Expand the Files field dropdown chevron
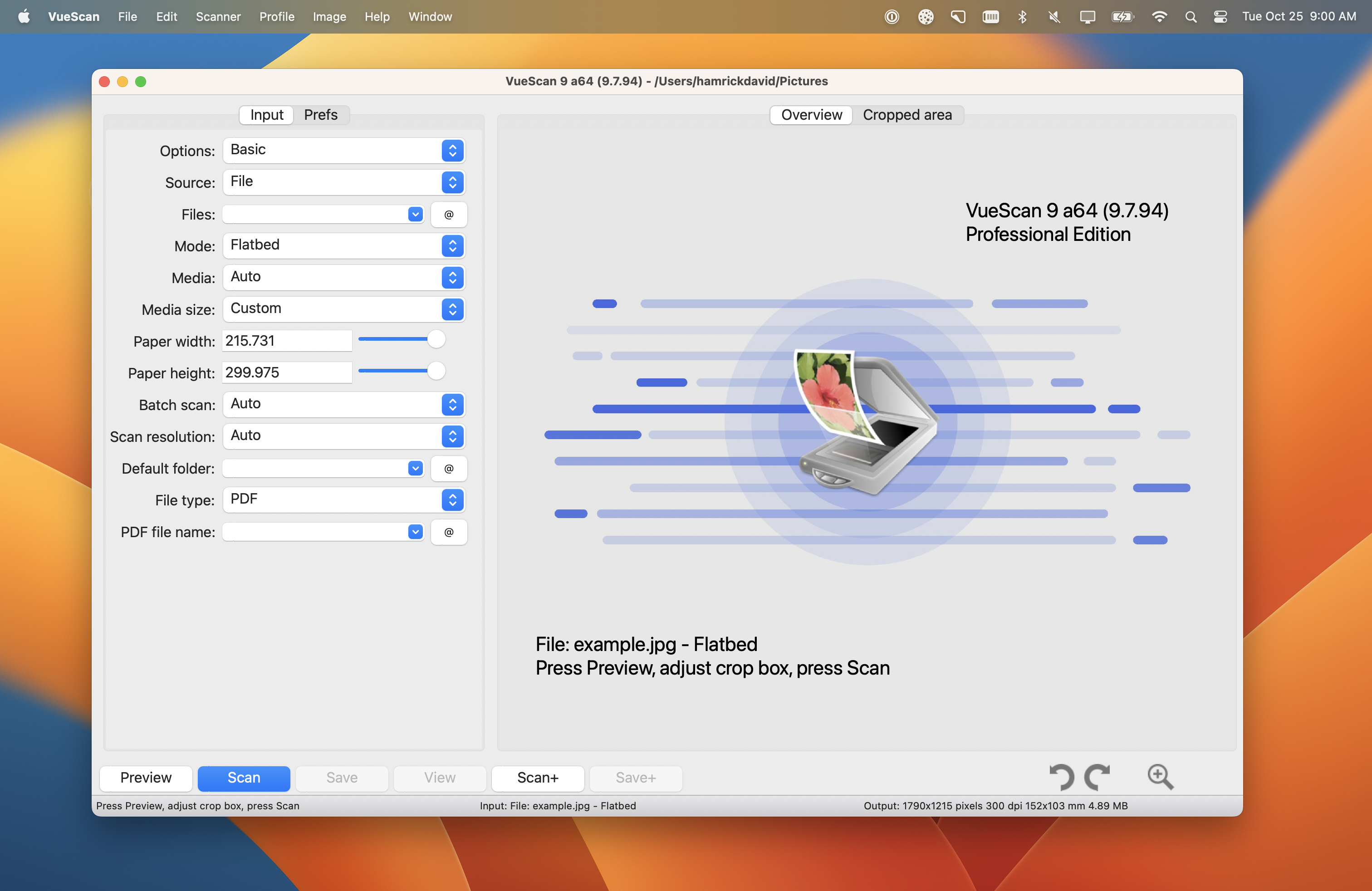 pos(415,214)
